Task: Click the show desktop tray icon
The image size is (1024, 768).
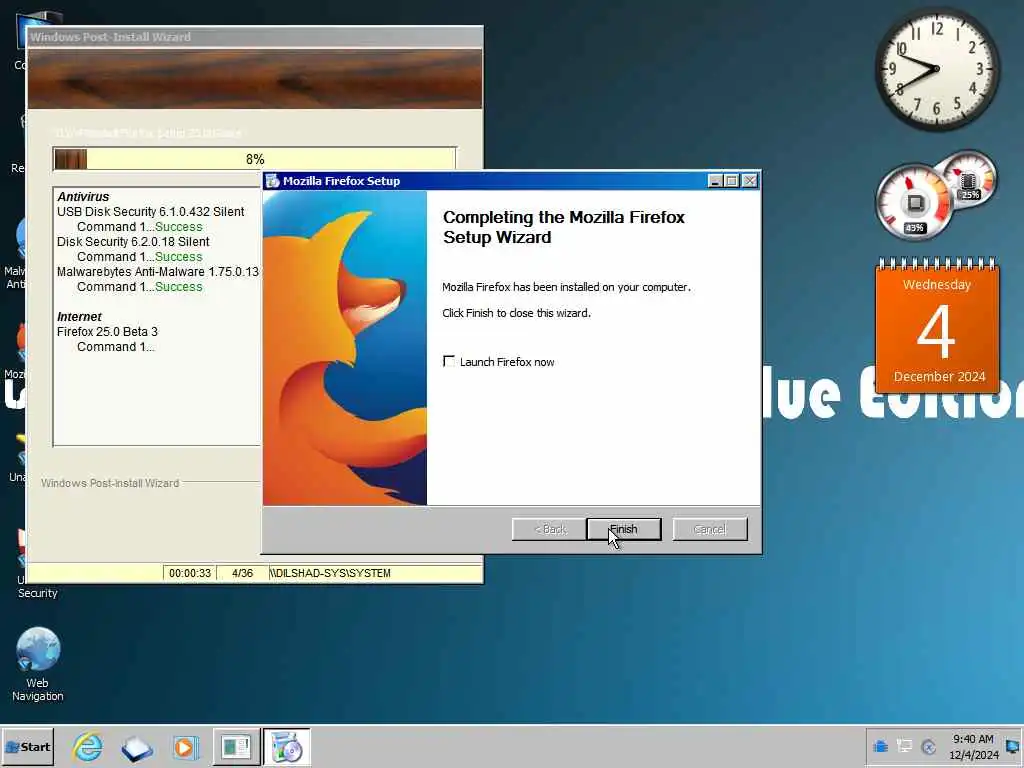Action: point(1013,746)
